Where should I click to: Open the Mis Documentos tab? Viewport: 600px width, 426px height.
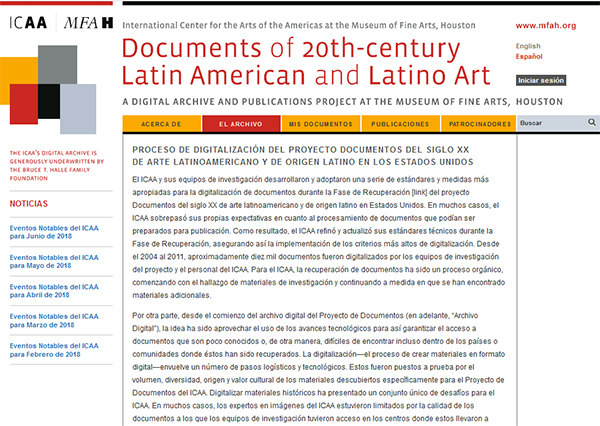[x=321, y=124]
